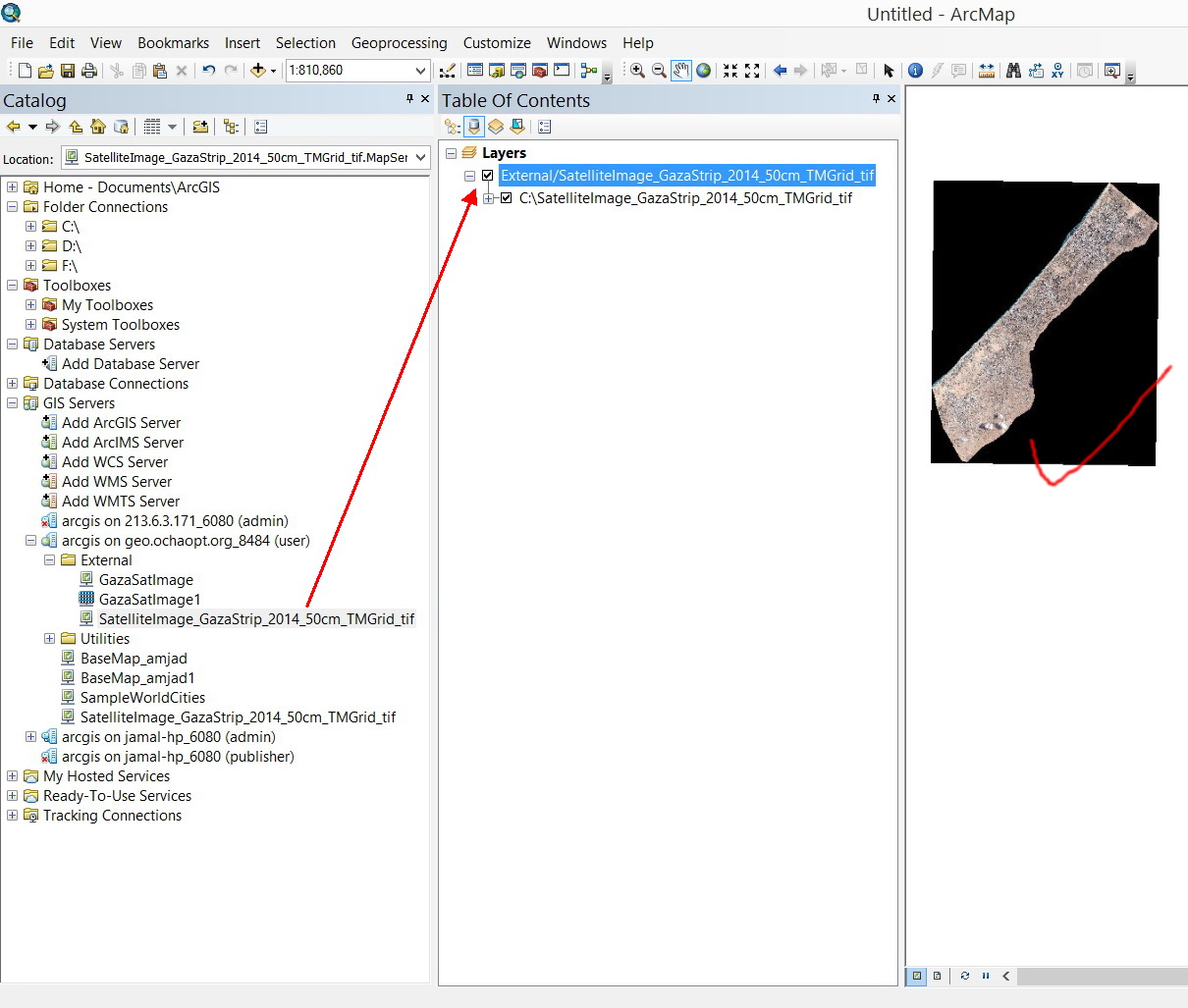The height and width of the screenshot is (1008, 1188).
Task: Open the Create Viewer Window tool
Action: (1111, 71)
